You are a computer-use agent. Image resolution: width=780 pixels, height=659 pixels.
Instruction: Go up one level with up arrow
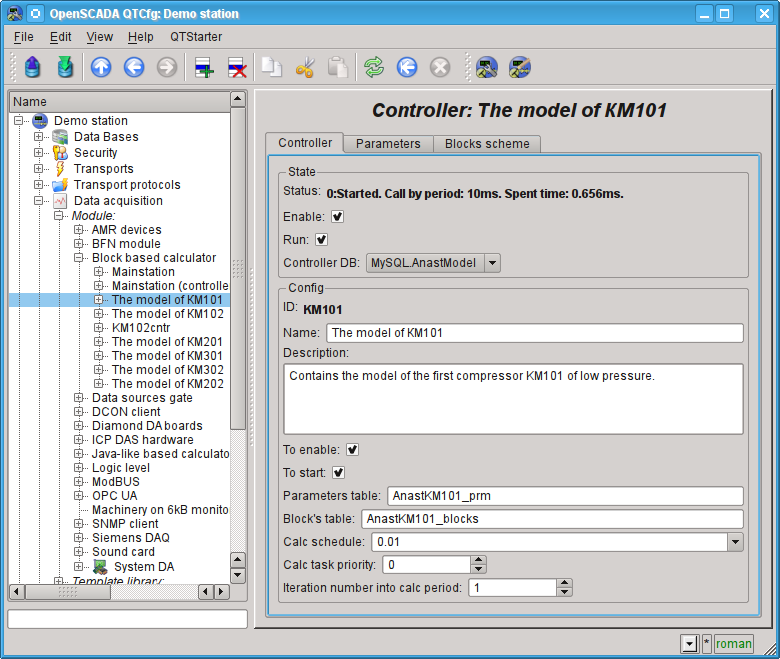(x=101, y=67)
